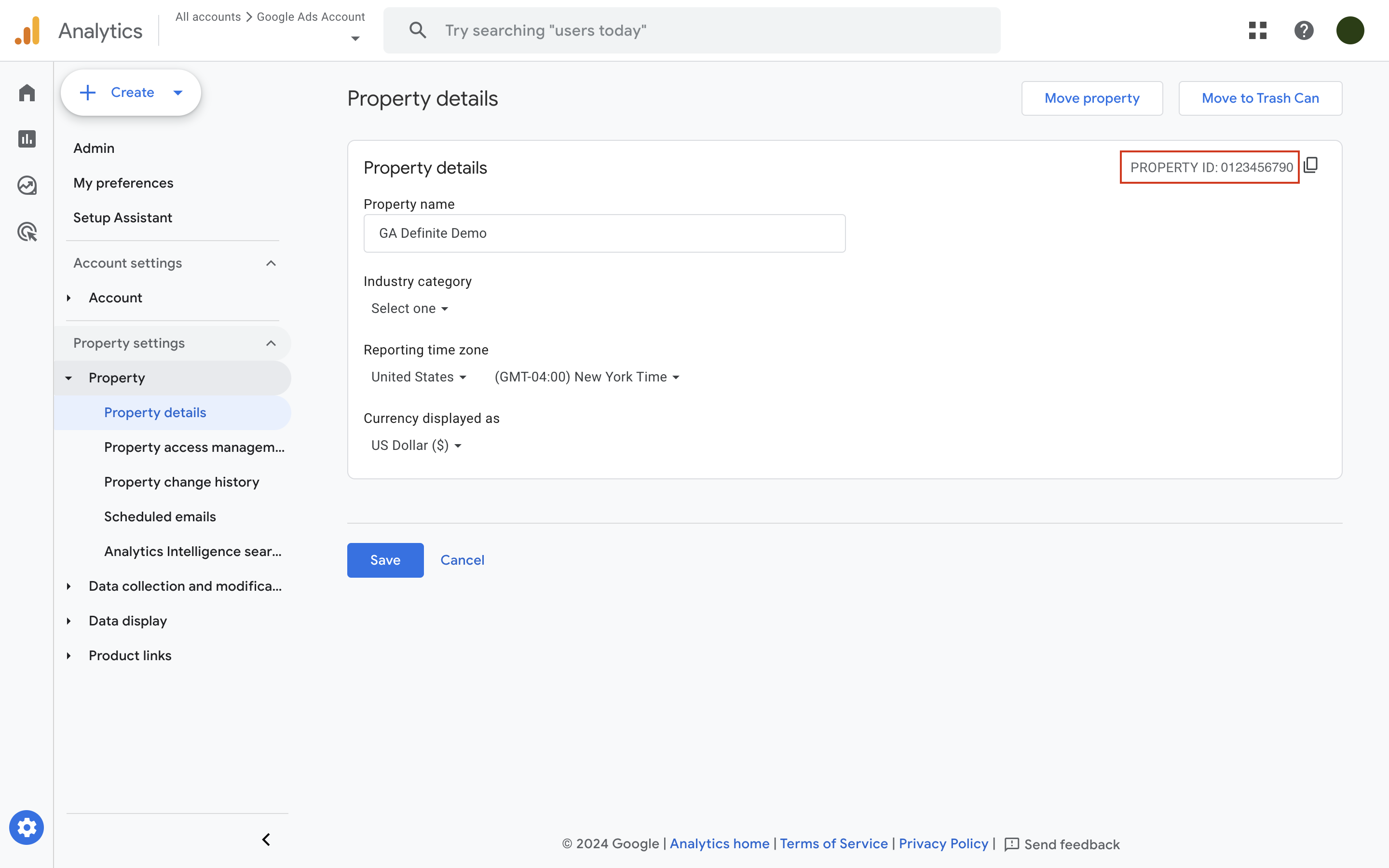This screenshot has width=1389, height=868.
Task: Click the PROPERTY ID: 0123456790 text
Action: (x=1211, y=167)
